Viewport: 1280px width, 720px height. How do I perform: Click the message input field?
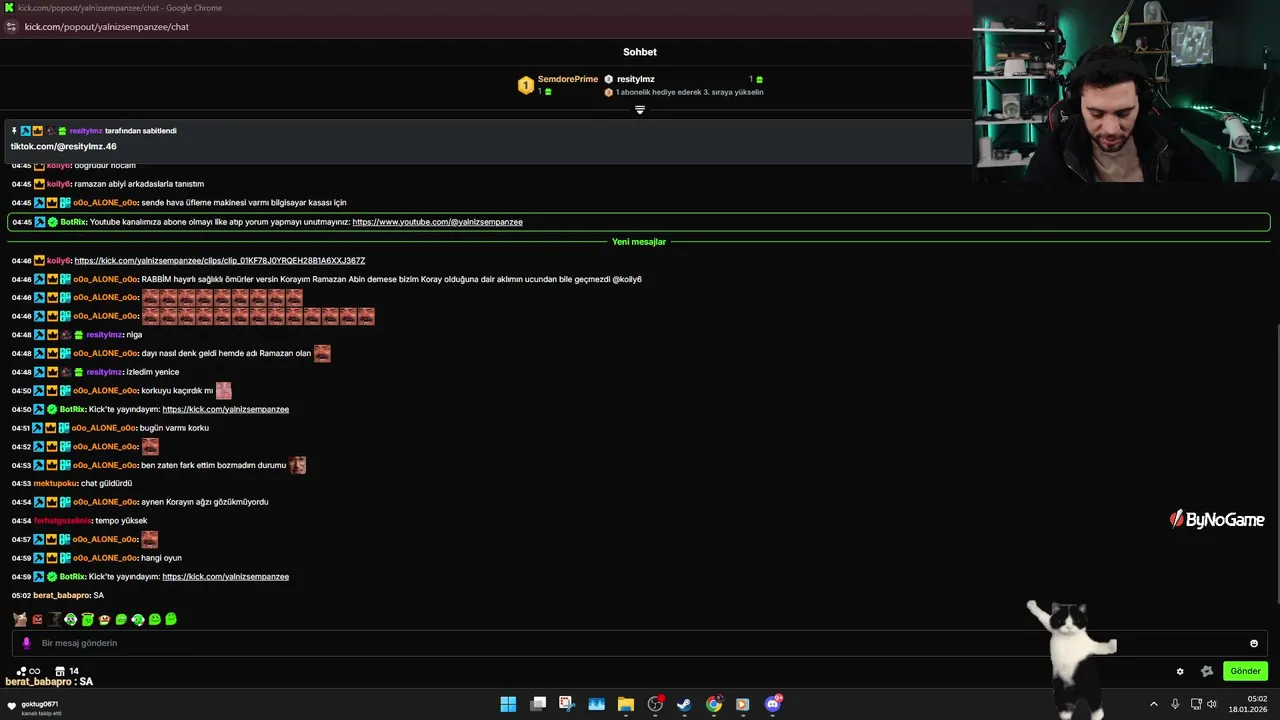point(640,643)
